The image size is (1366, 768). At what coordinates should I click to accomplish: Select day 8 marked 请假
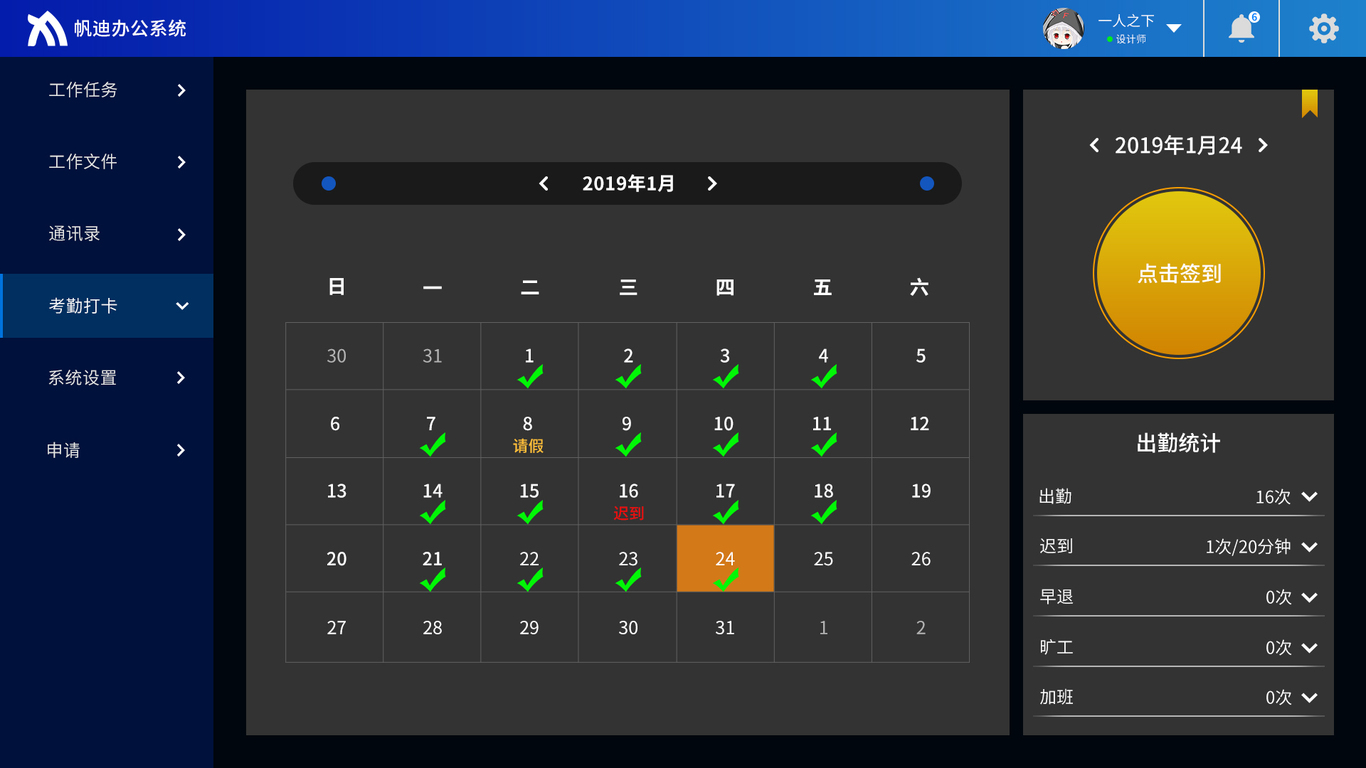[529, 424]
